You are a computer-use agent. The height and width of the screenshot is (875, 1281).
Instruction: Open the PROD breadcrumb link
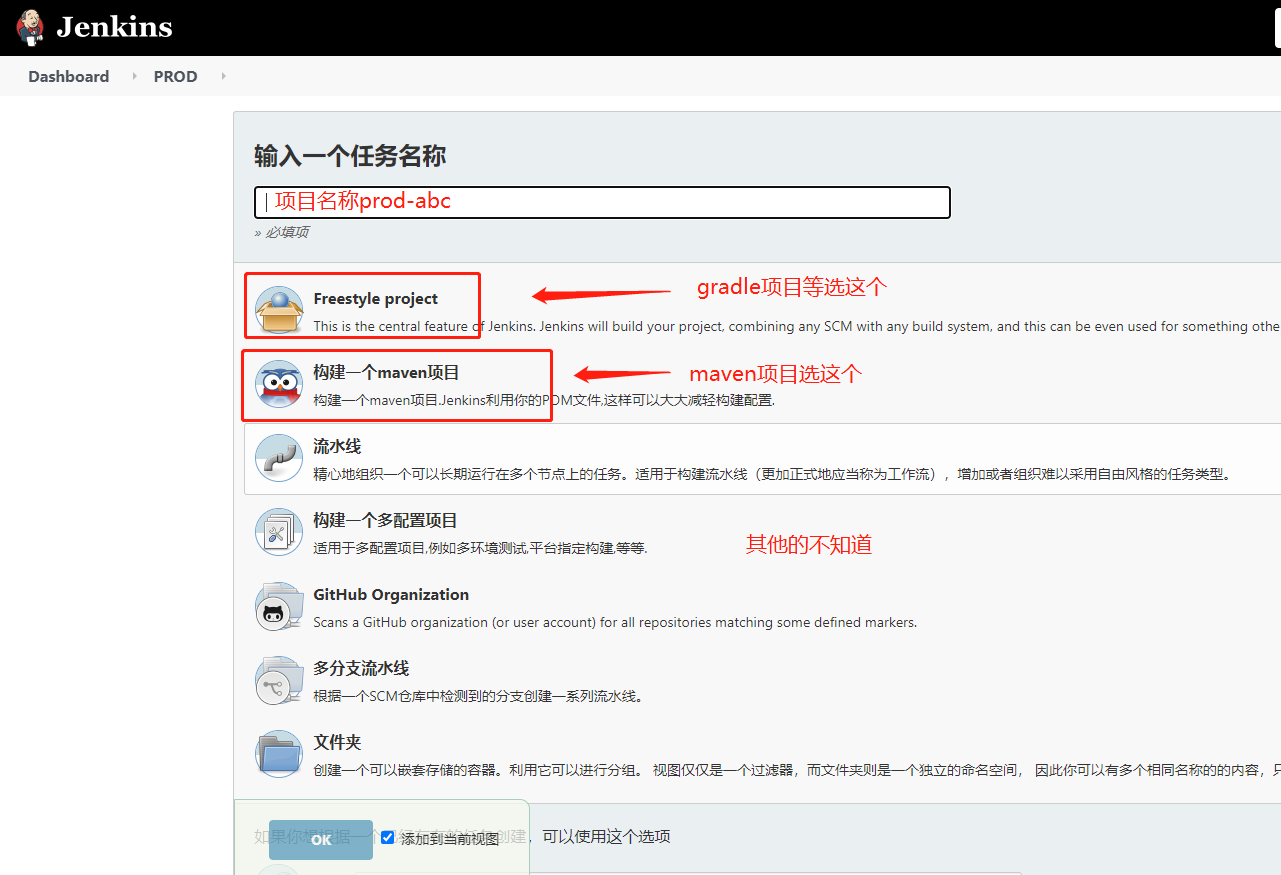[x=175, y=76]
